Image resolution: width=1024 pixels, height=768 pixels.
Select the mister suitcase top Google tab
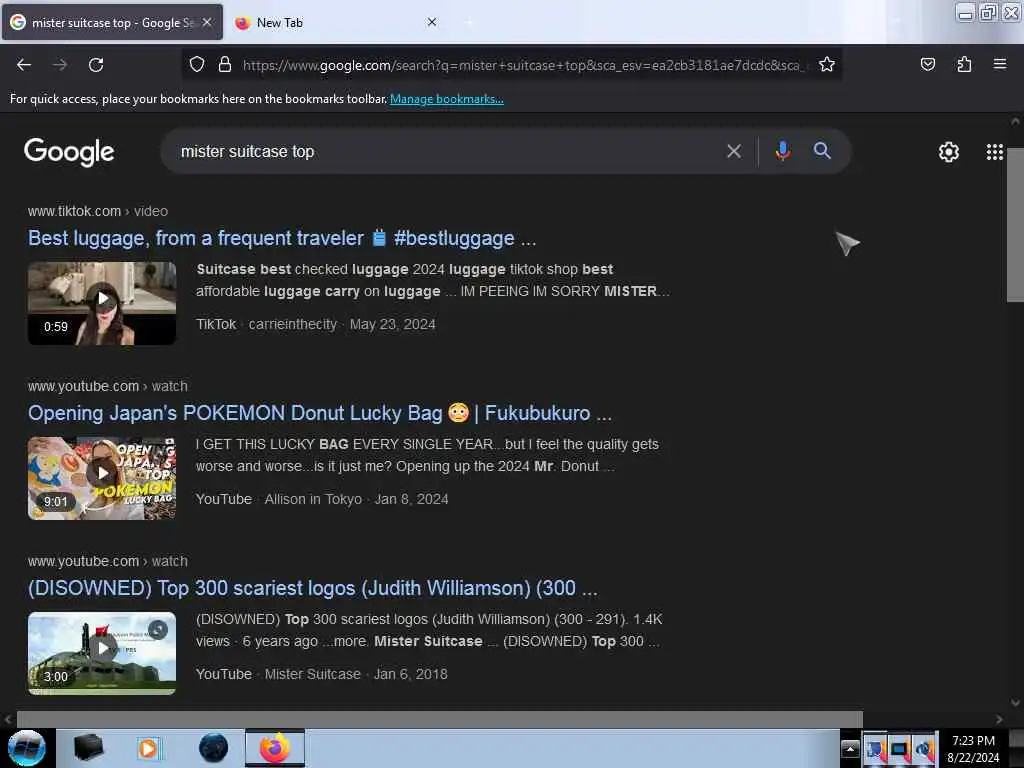pos(112,22)
